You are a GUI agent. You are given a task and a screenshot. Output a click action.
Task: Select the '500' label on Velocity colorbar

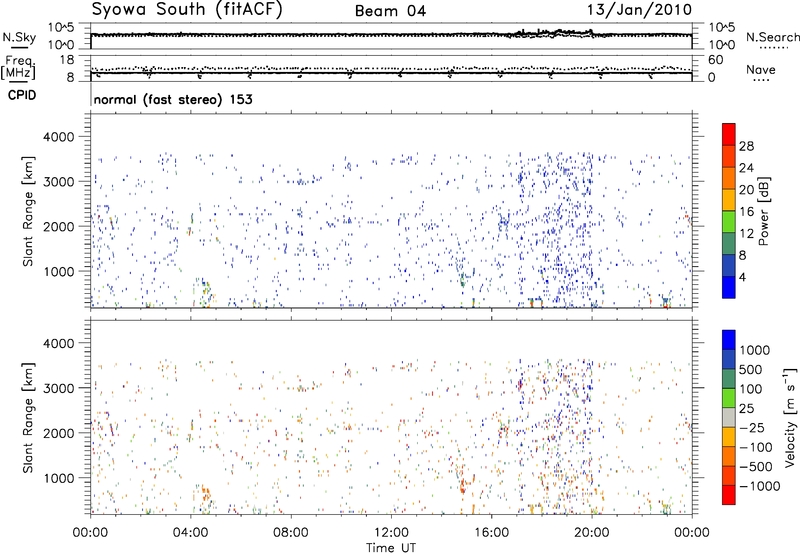click(750, 369)
